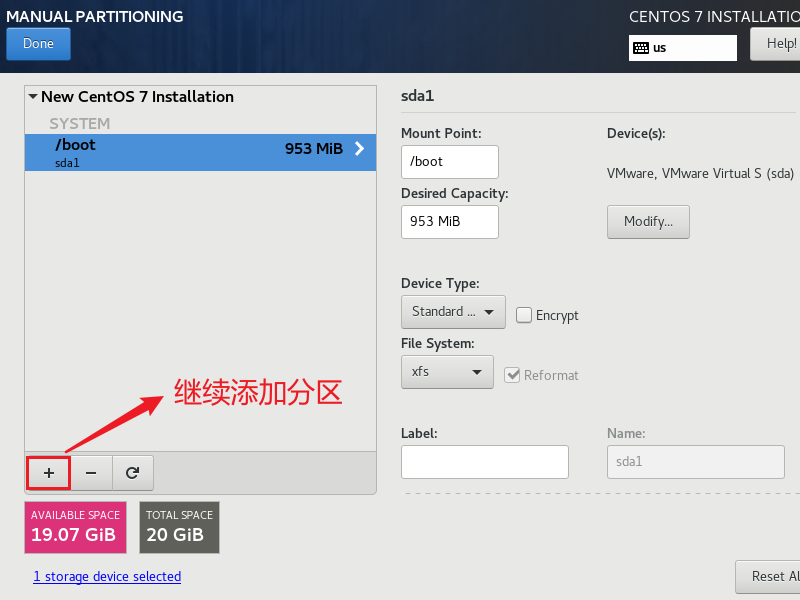Click the chevron arrow on /boot row
Viewport: 800px width, 600px height.
[359, 148]
